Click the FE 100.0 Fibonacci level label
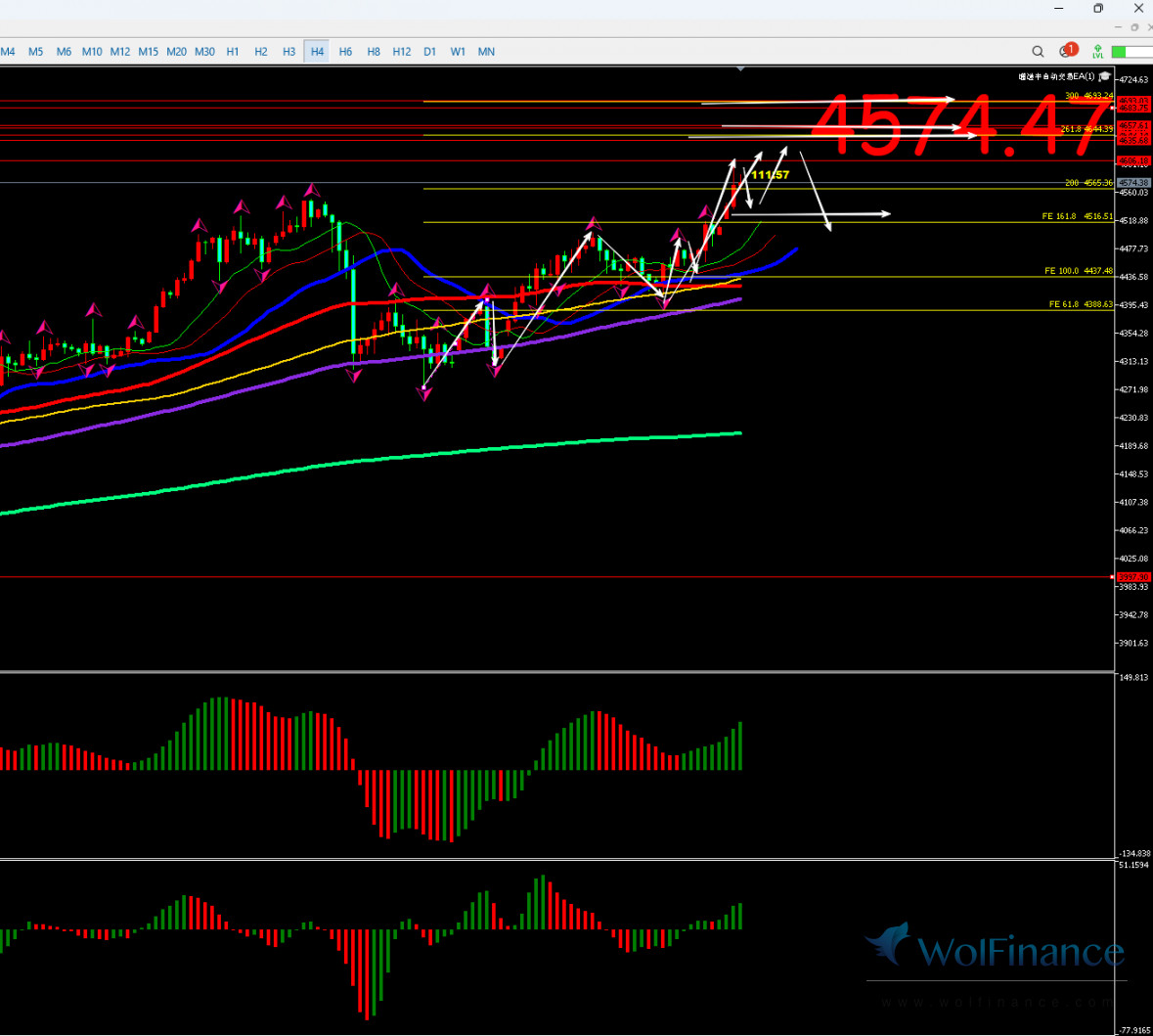Screen dimensions: 1153x1036 click(x=1078, y=271)
